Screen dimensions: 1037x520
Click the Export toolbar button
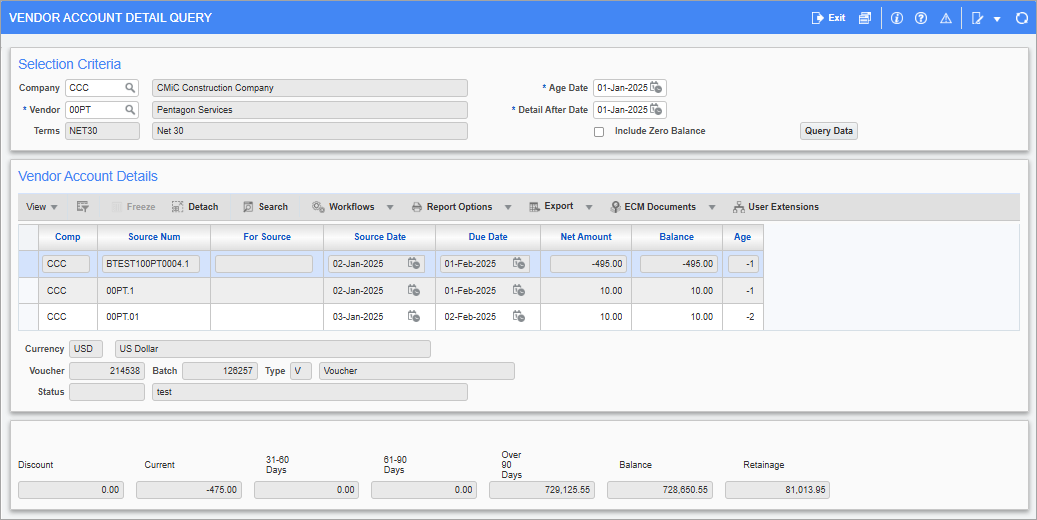(x=552, y=206)
